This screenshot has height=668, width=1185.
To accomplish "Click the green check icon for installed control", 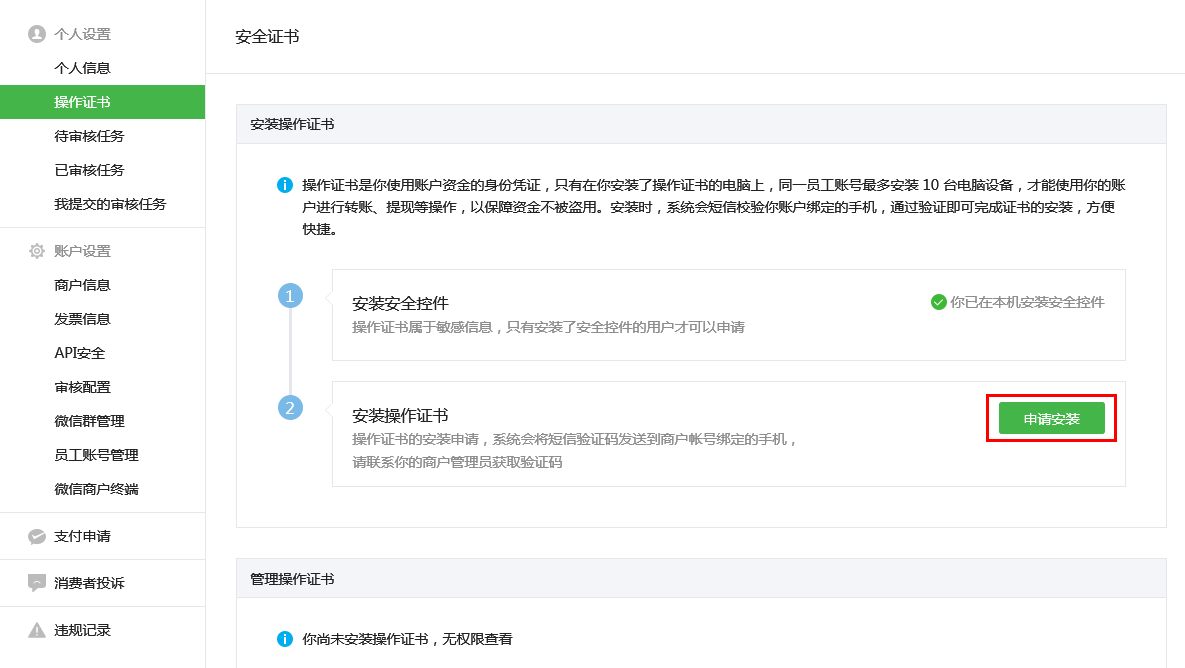I will (x=938, y=302).
